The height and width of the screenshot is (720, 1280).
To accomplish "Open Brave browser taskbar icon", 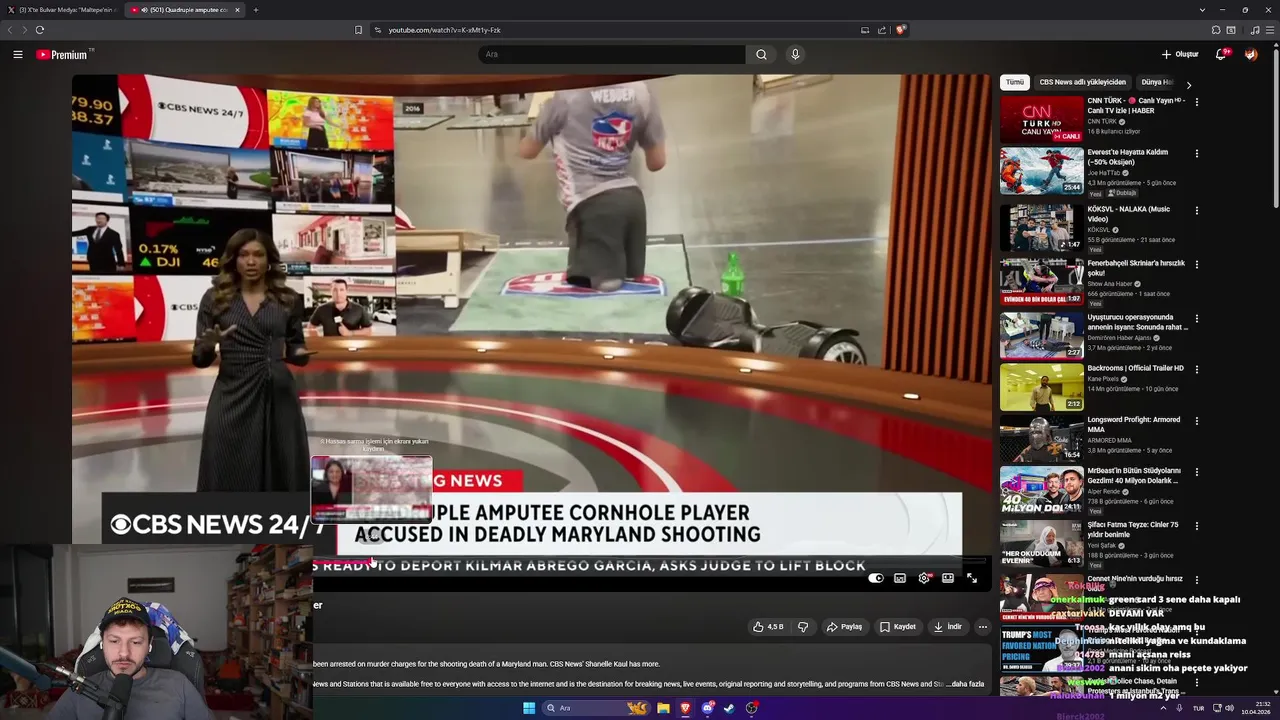I will pyautogui.click(x=685, y=708).
